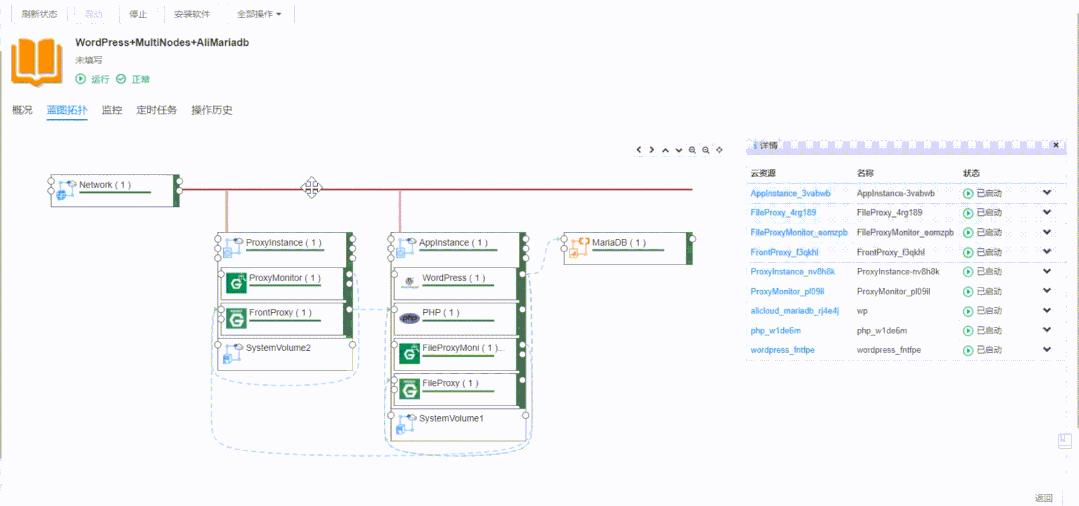The image size is (1079, 506).
Task: Click the disabled 启动 button
Action: 93,14
